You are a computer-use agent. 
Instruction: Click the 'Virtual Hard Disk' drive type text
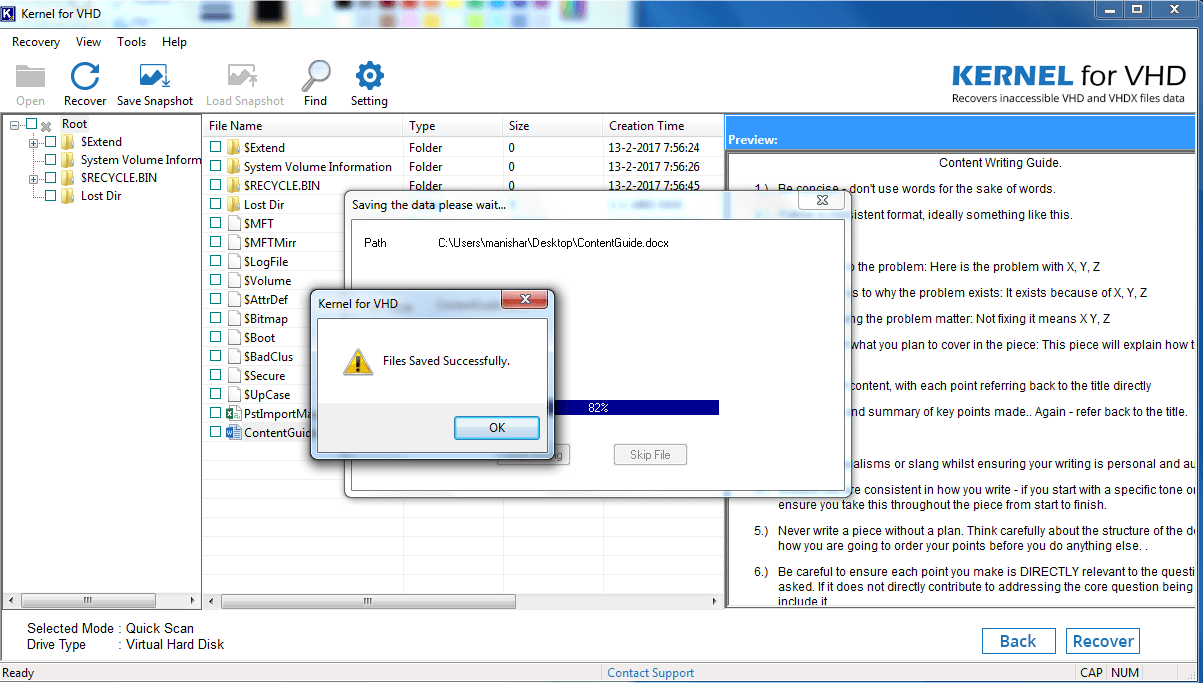pos(175,645)
